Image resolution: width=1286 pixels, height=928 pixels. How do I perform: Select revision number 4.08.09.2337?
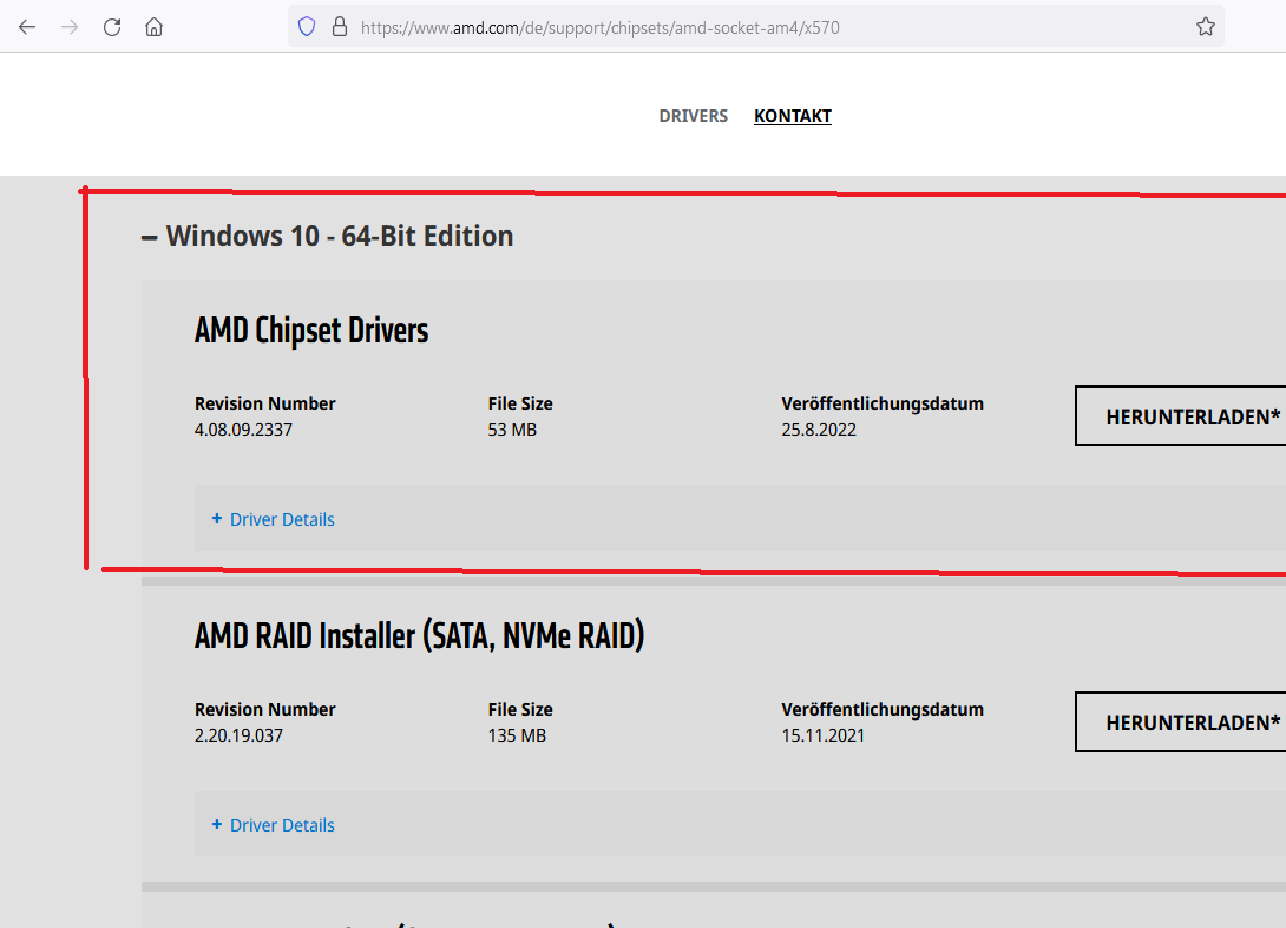pos(244,430)
